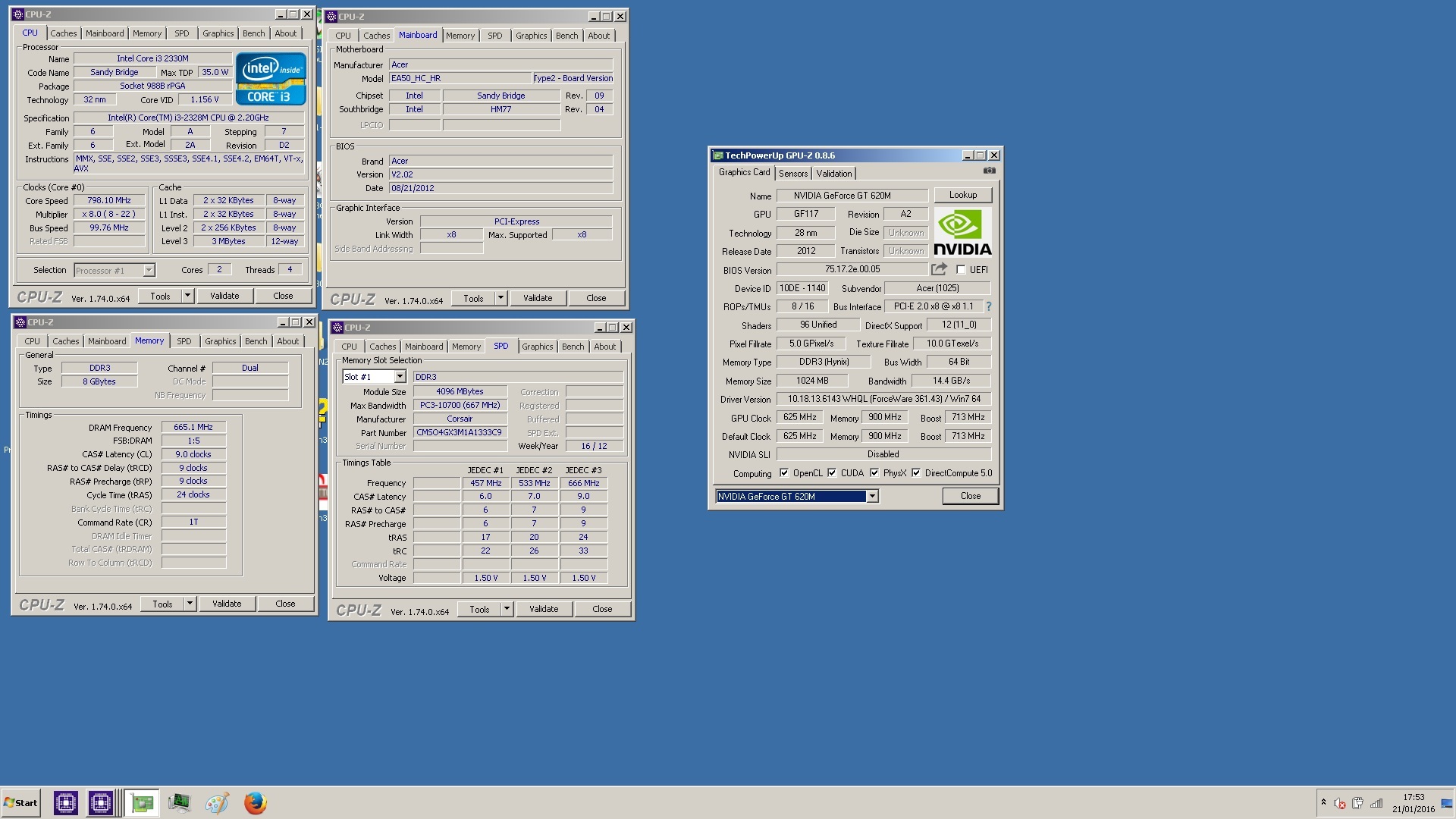The height and width of the screenshot is (819, 1456).
Task: Switch to the Validation tab in GPU-Z
Action: click(833, 174)
